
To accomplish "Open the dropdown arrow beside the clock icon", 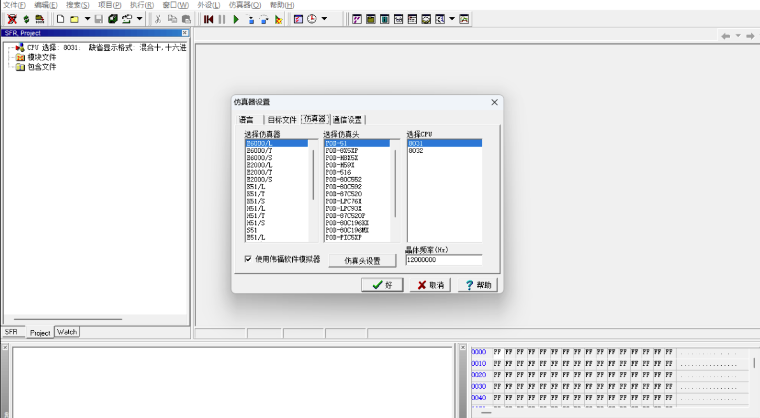I will click(324, 19).
